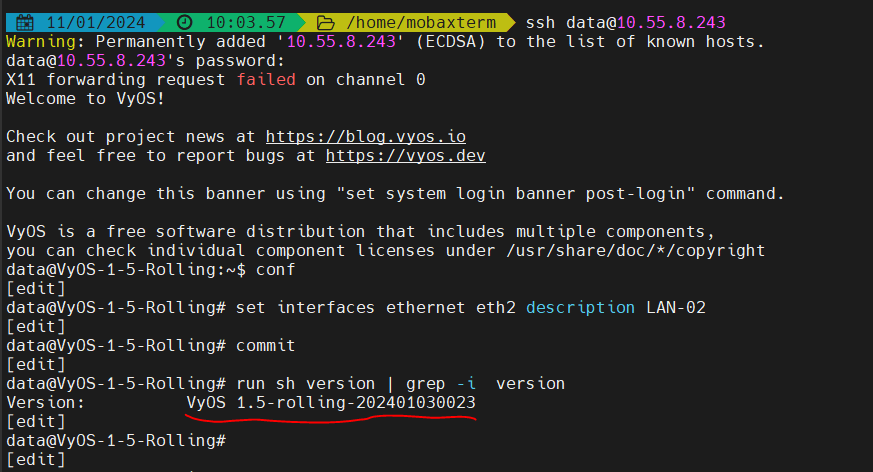
Task: Click the IP address in the ssh command
Action: (x=672, y=21)
